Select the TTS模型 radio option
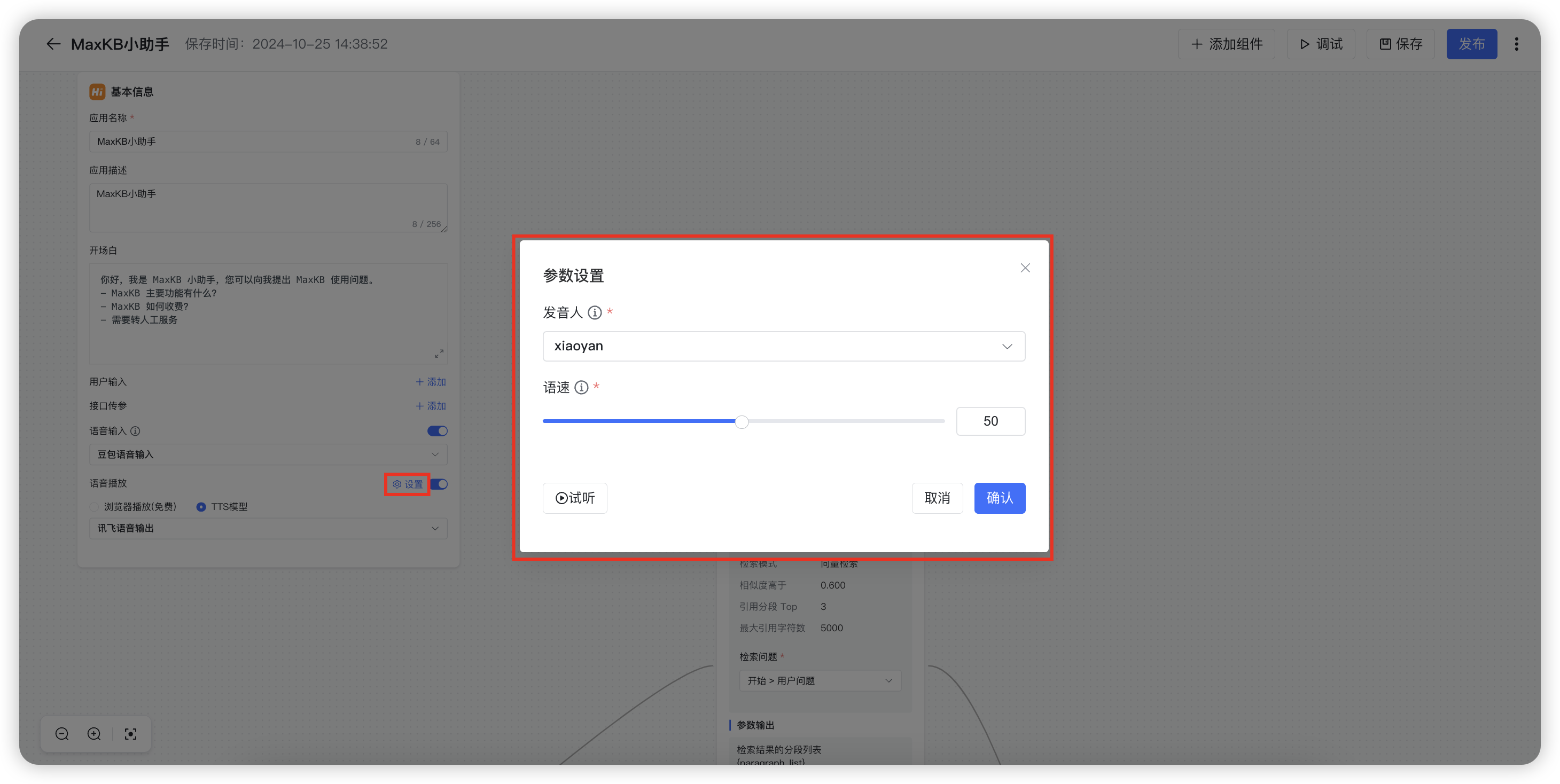The height and width of the screenshot is (784, 1560). [222, 507]
